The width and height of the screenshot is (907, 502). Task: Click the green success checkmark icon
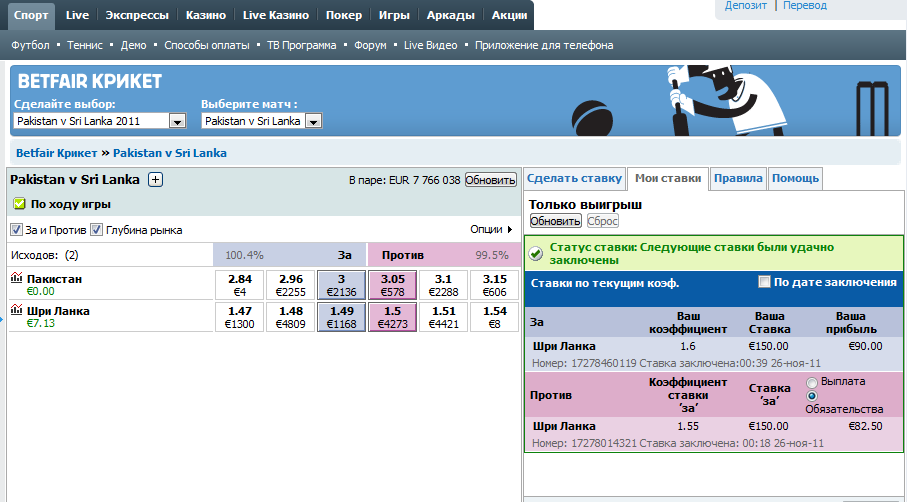click(536, 253)
